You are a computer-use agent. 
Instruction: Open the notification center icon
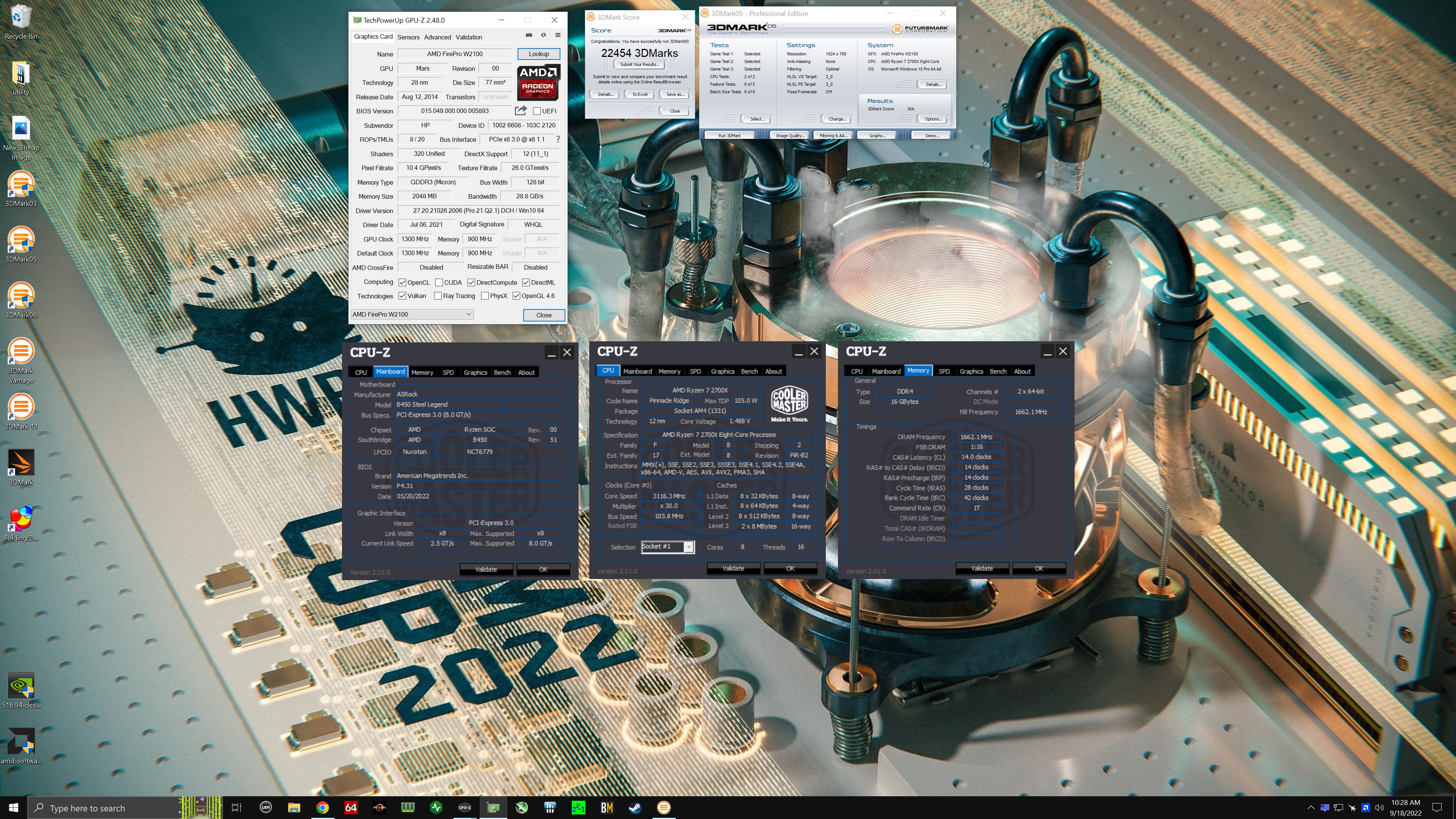1437,808
